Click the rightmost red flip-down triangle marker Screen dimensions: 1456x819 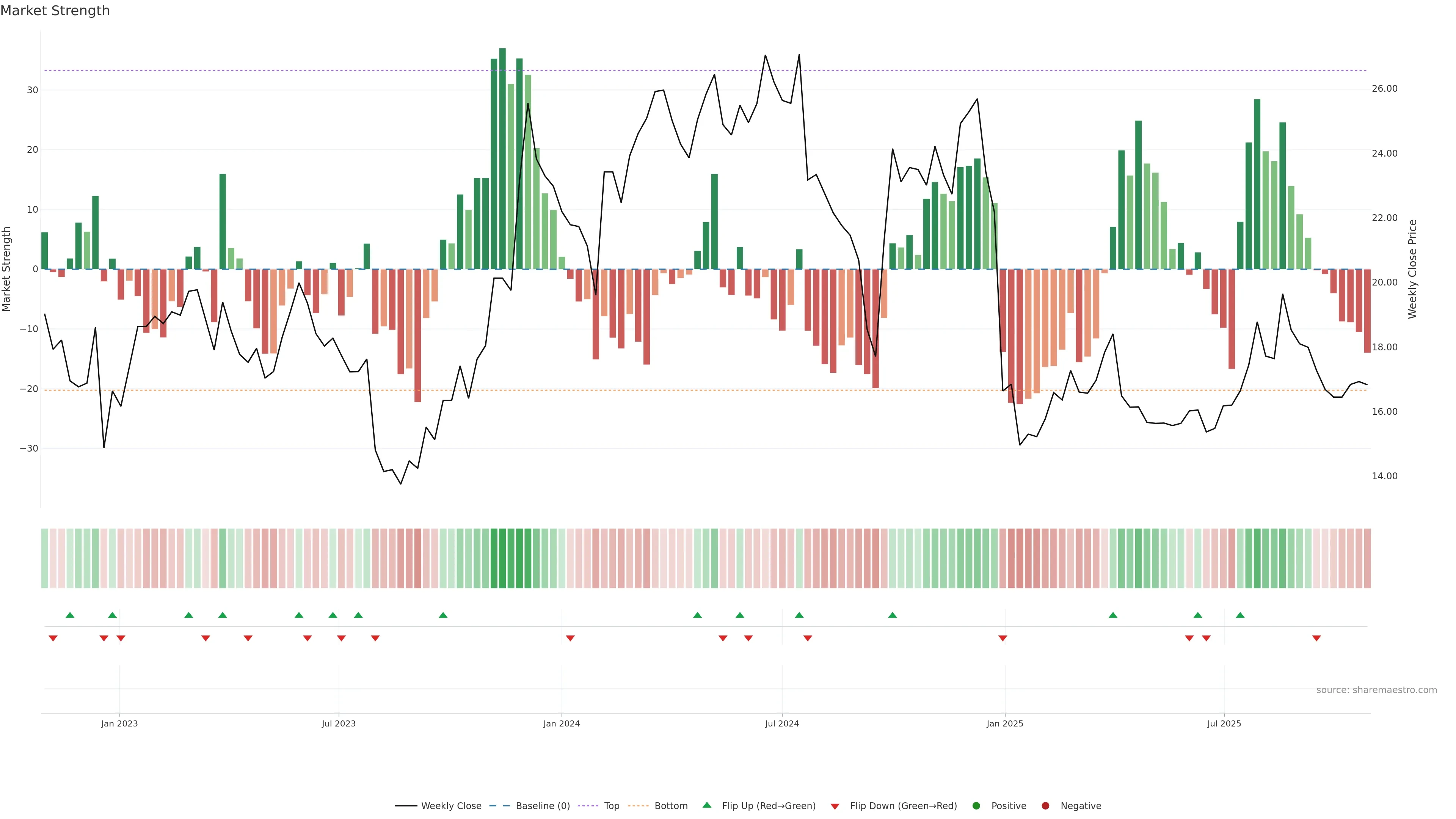point(1316,638)
